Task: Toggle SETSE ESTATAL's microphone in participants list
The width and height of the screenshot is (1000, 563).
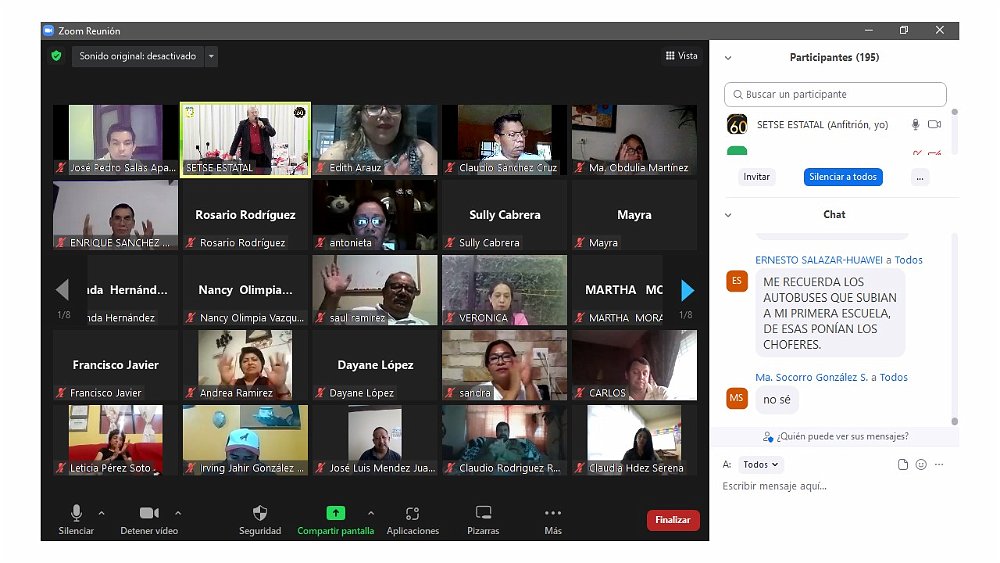Action: [914, 125]
